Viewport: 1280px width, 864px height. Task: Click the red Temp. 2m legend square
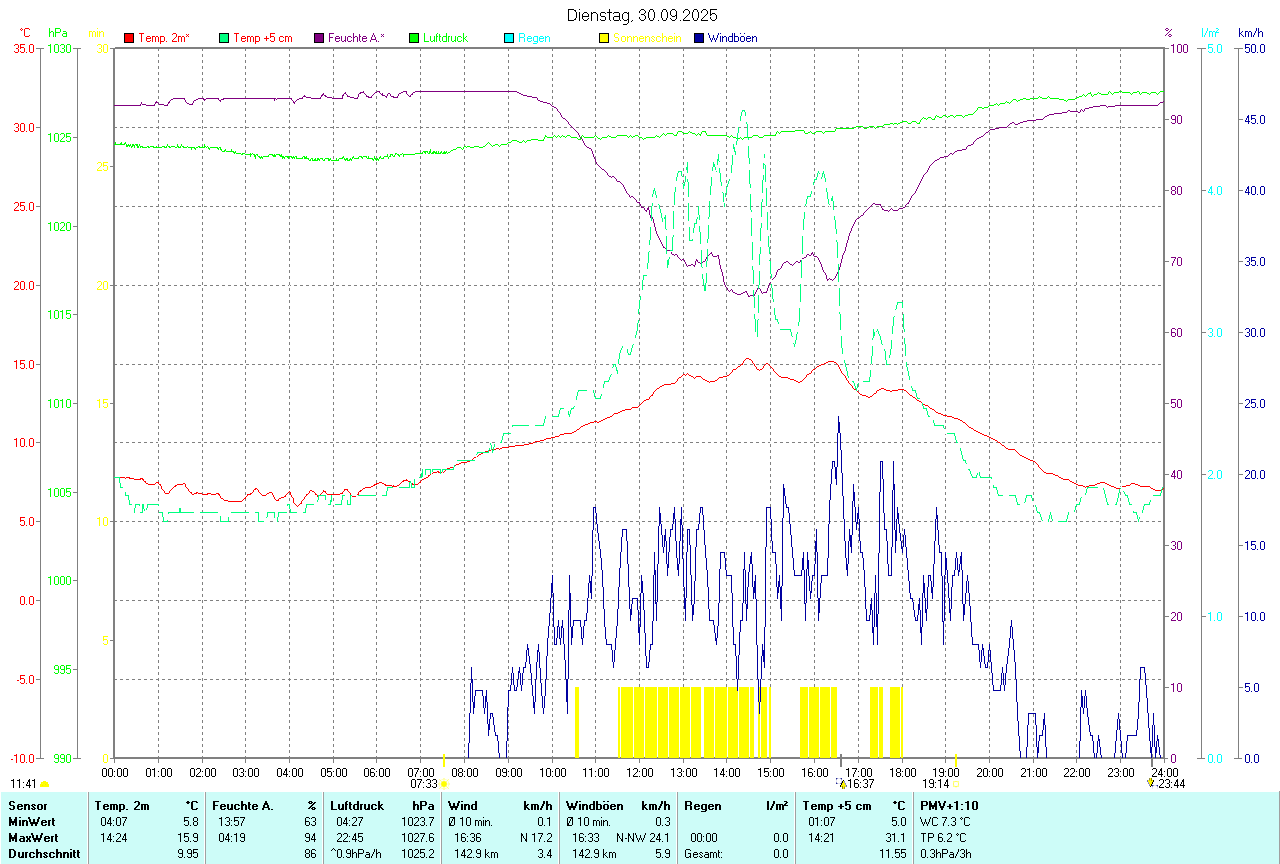click(129, 38)
